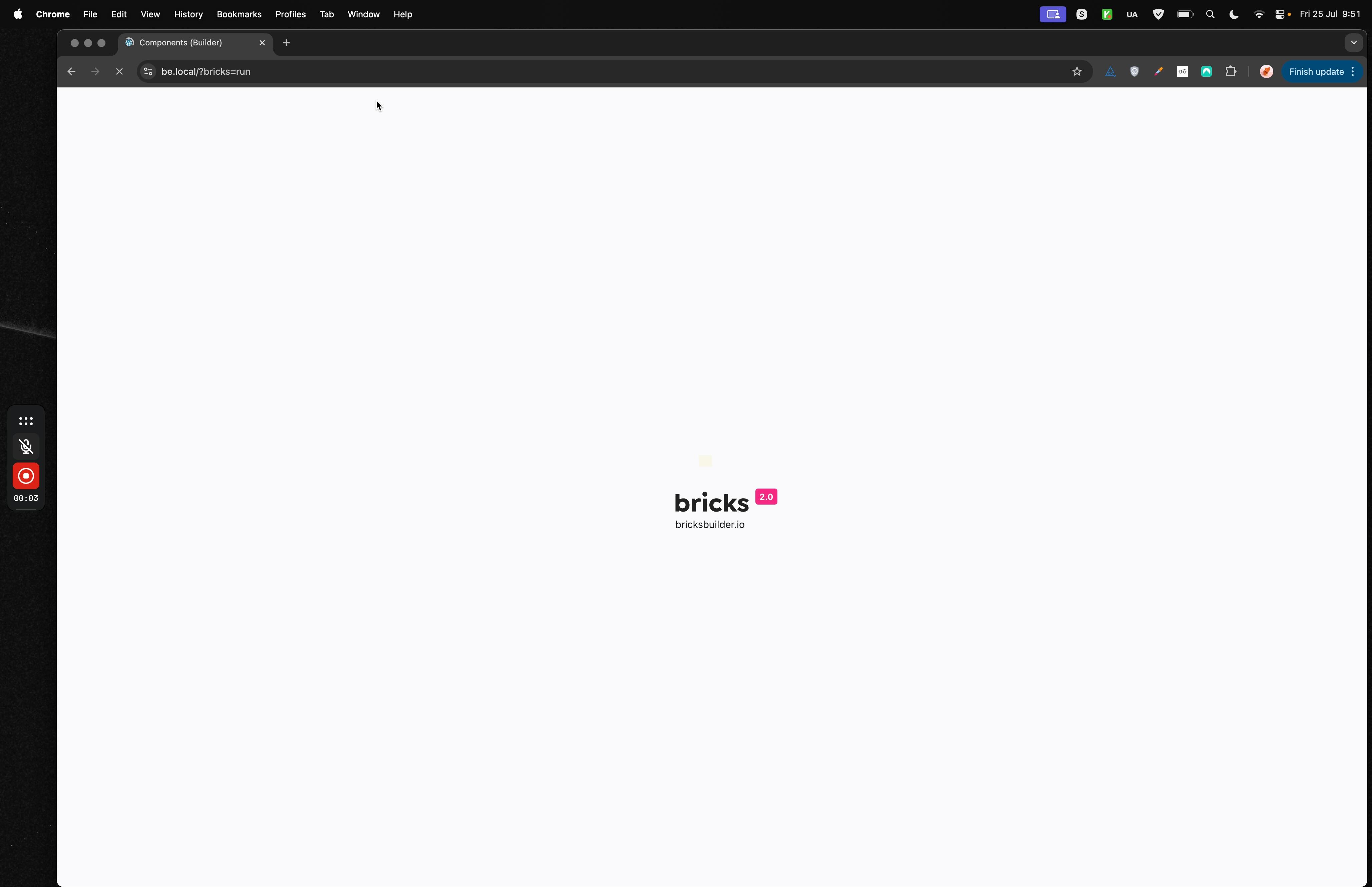Open recorder grid options handle
This screenshot has width=1372, height=887.
click(x=26, y=421)
